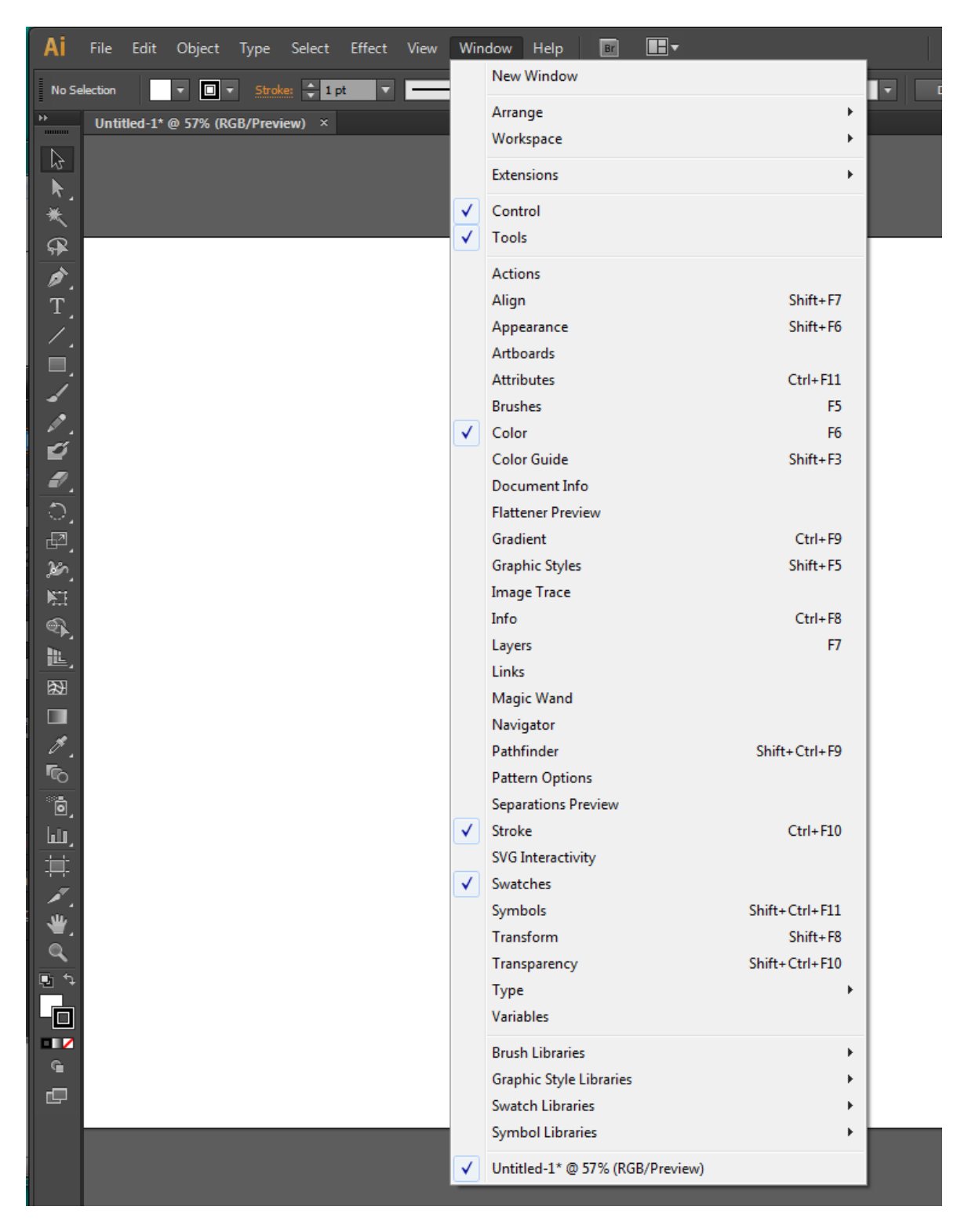This screenshot has height=1232, width=968.
Task: Expand the Symbol Libraries submenu
Action: 659,1133
